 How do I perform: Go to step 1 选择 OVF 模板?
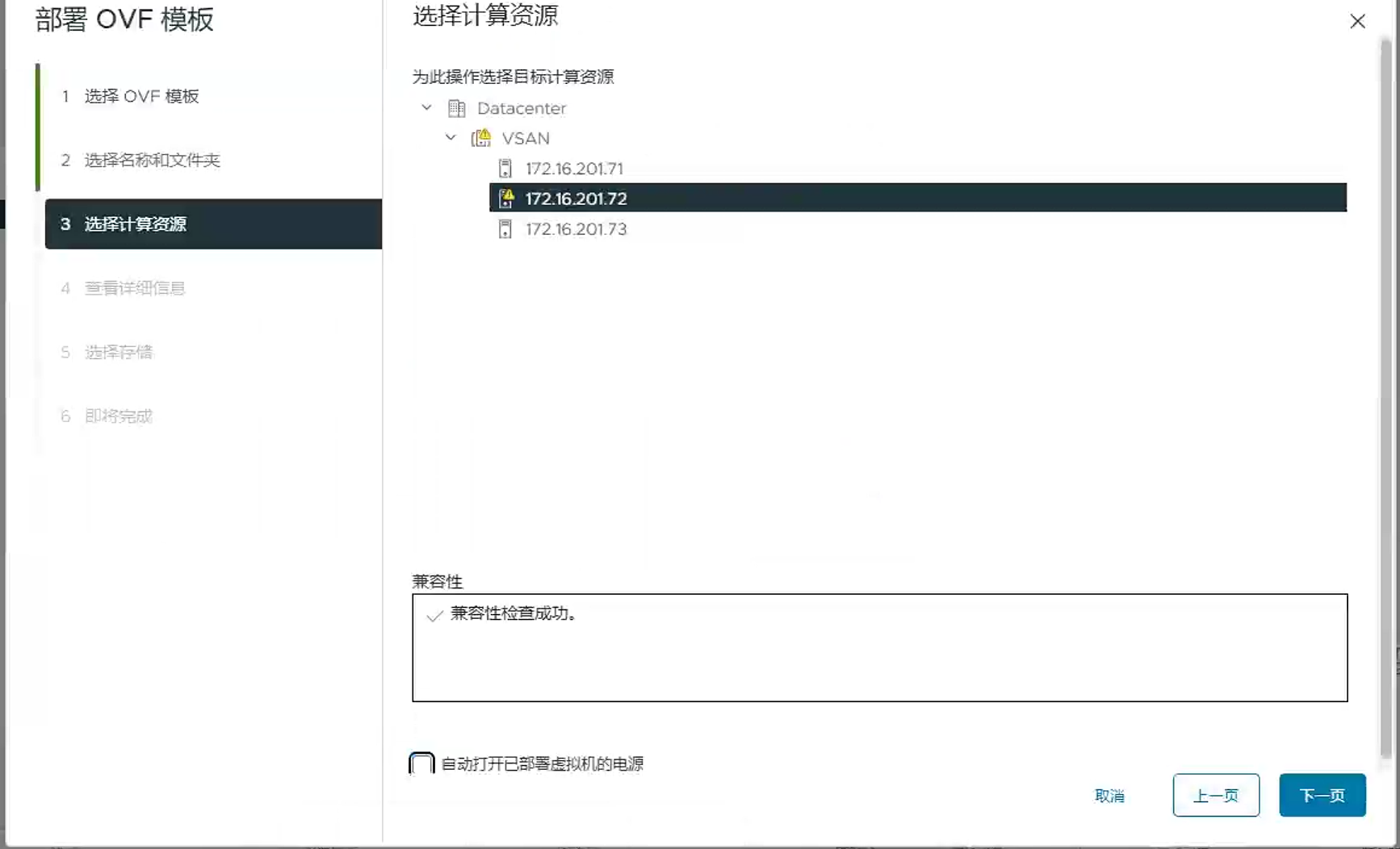(x=141, y=96)
